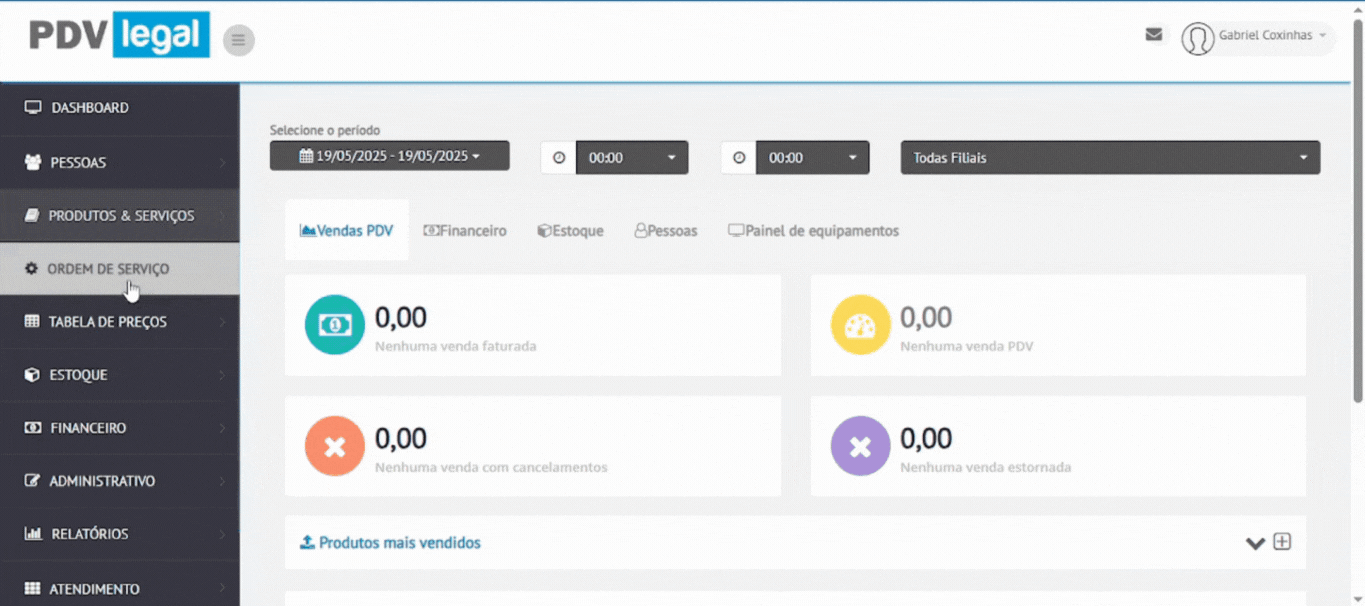Click the PDV legal logo
The height and width of the screenshot is (606, 1365).
[119, 36]
